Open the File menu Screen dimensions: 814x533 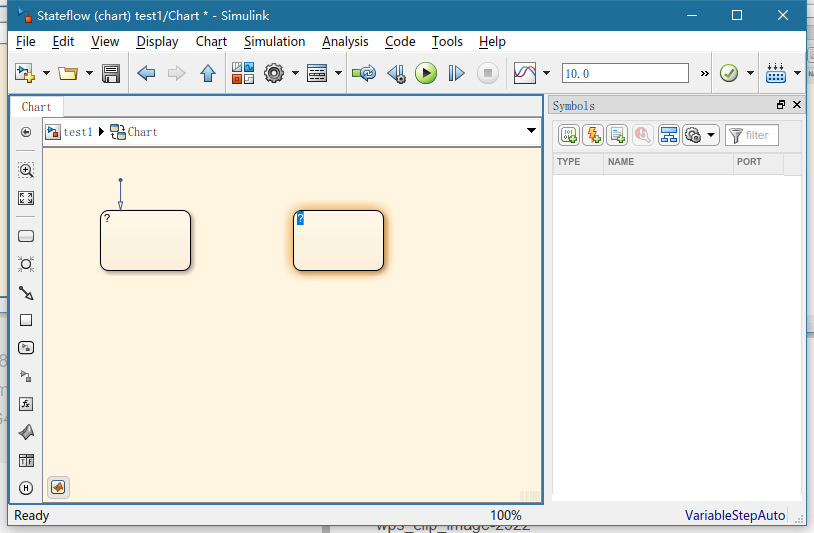point(25,42)
